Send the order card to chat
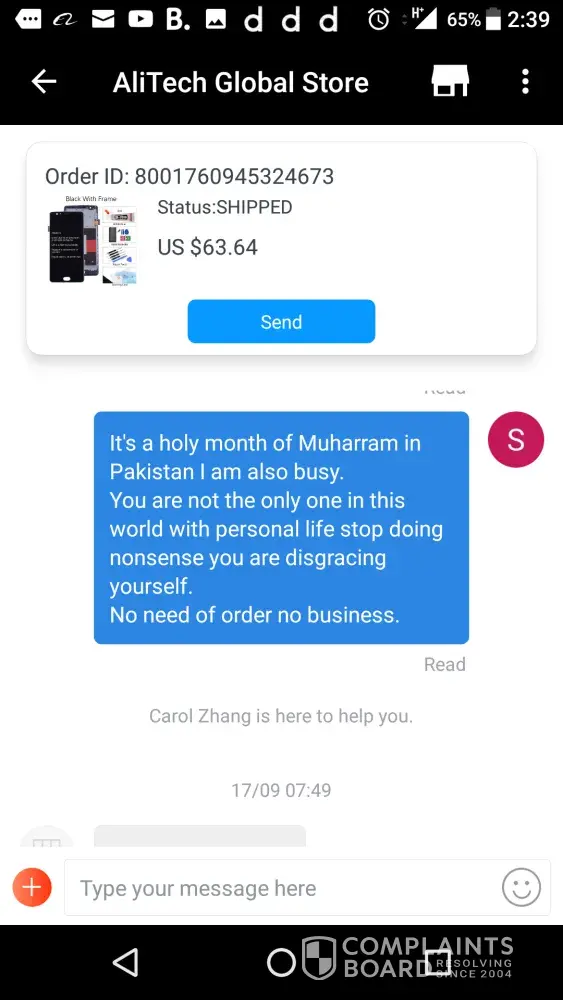The image size is (563, 1000). coord(281,321)
